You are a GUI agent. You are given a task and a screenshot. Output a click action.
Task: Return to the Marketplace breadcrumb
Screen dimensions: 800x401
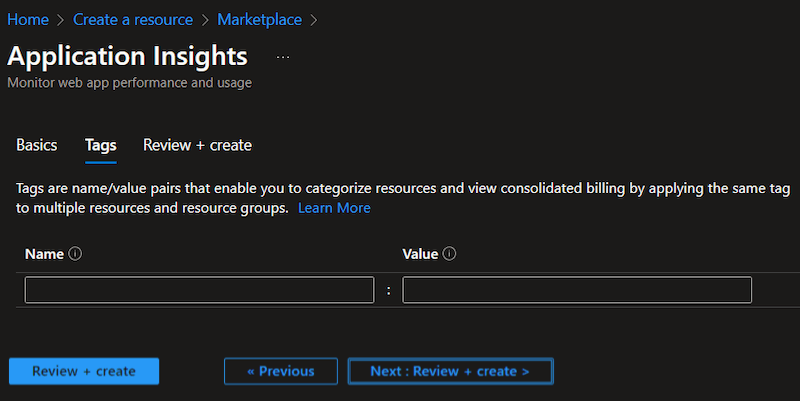tap(259, 19)
